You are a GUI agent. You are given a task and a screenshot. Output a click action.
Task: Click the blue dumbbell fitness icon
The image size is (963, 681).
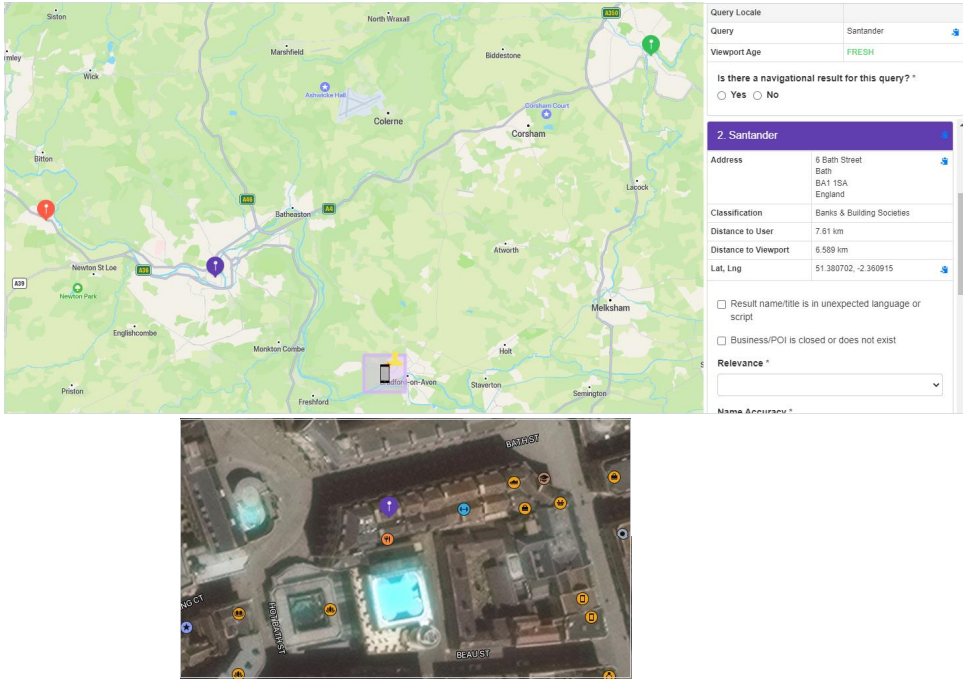(x=464, y=509)
